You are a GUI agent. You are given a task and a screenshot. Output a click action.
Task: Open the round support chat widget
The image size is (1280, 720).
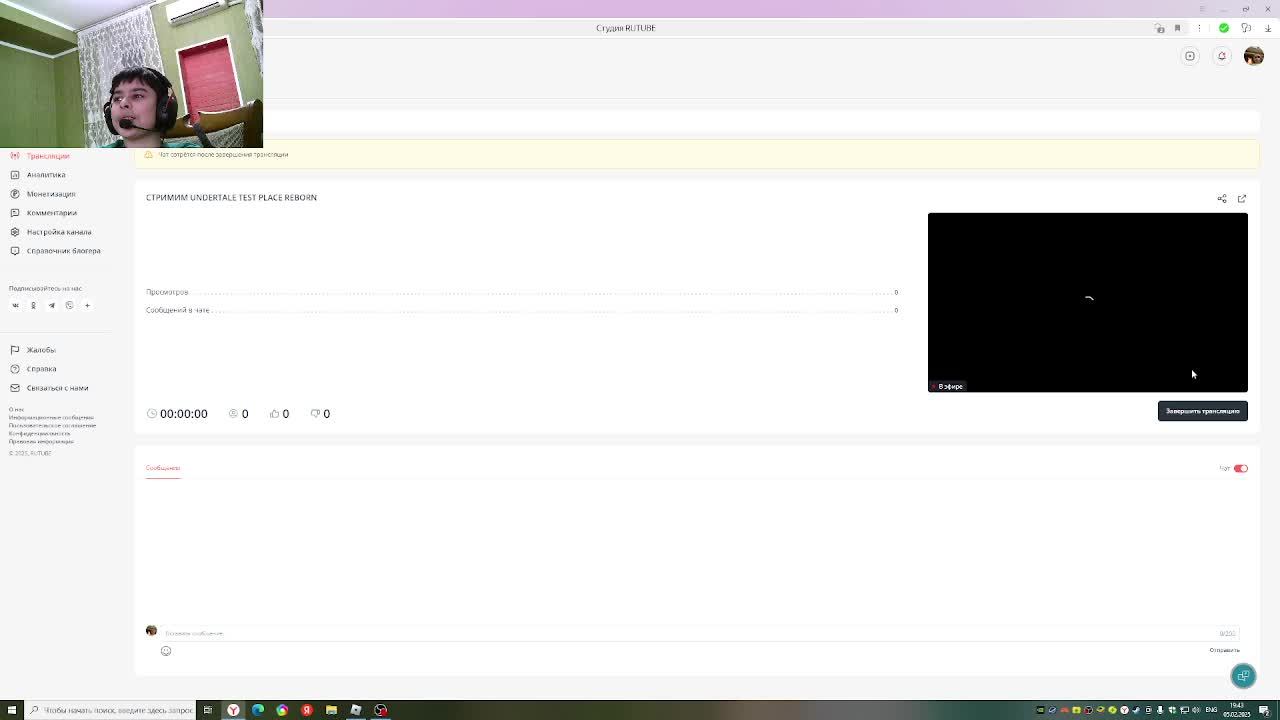1243,676
